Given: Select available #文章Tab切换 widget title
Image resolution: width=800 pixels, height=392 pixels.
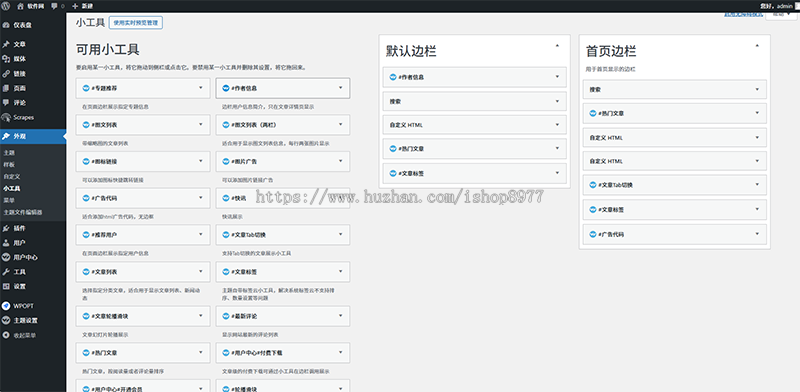Looking at the screenshot, I should pyautogui.click(x=248, y=235).
